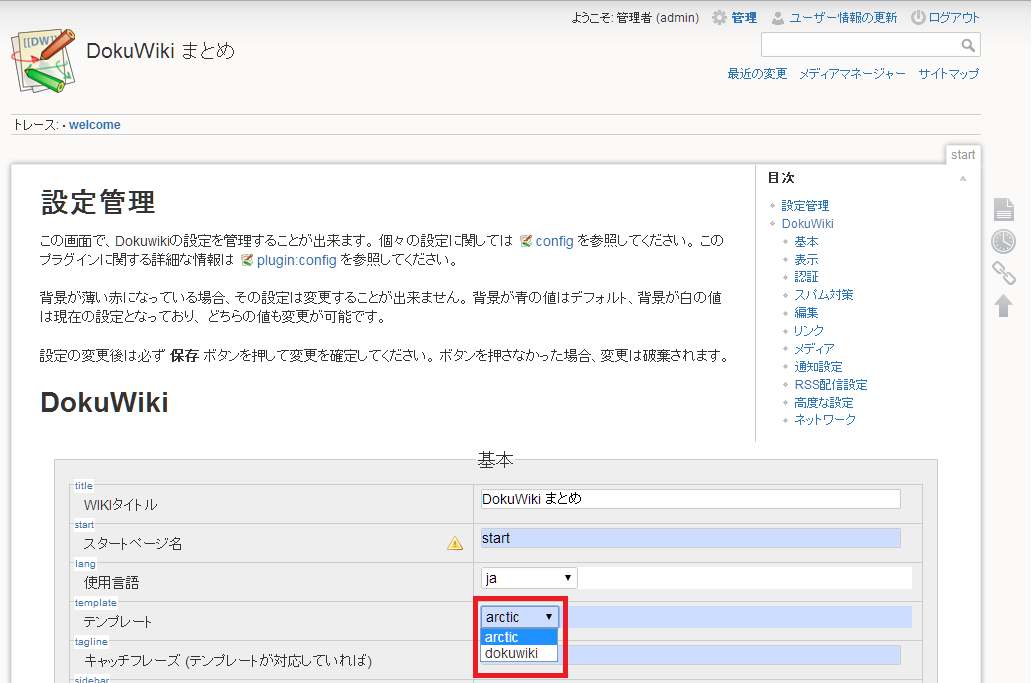The image size is (1033, 683).
Task: Open the show page icon in sidebar
Action: (x=1004, y=209)
